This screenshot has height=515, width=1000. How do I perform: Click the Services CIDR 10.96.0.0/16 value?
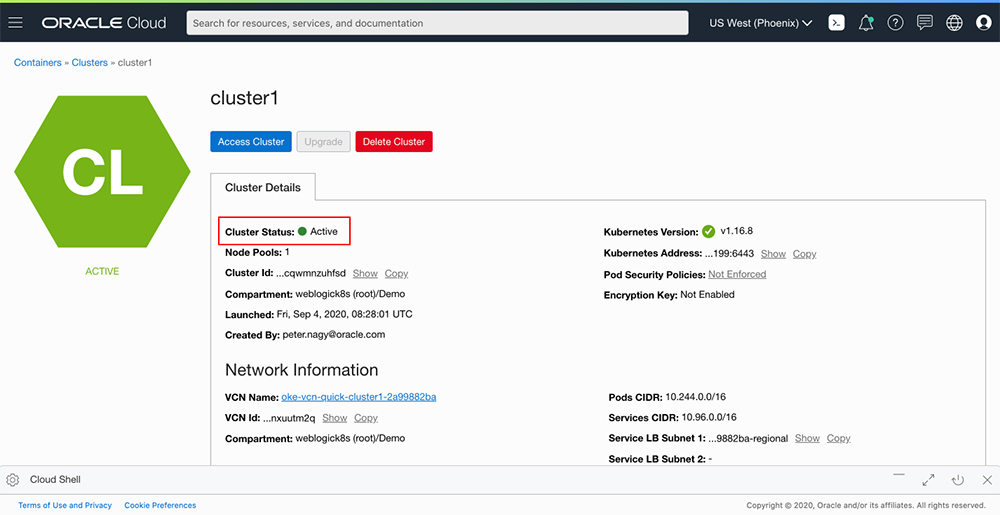[x=709, y=417]
